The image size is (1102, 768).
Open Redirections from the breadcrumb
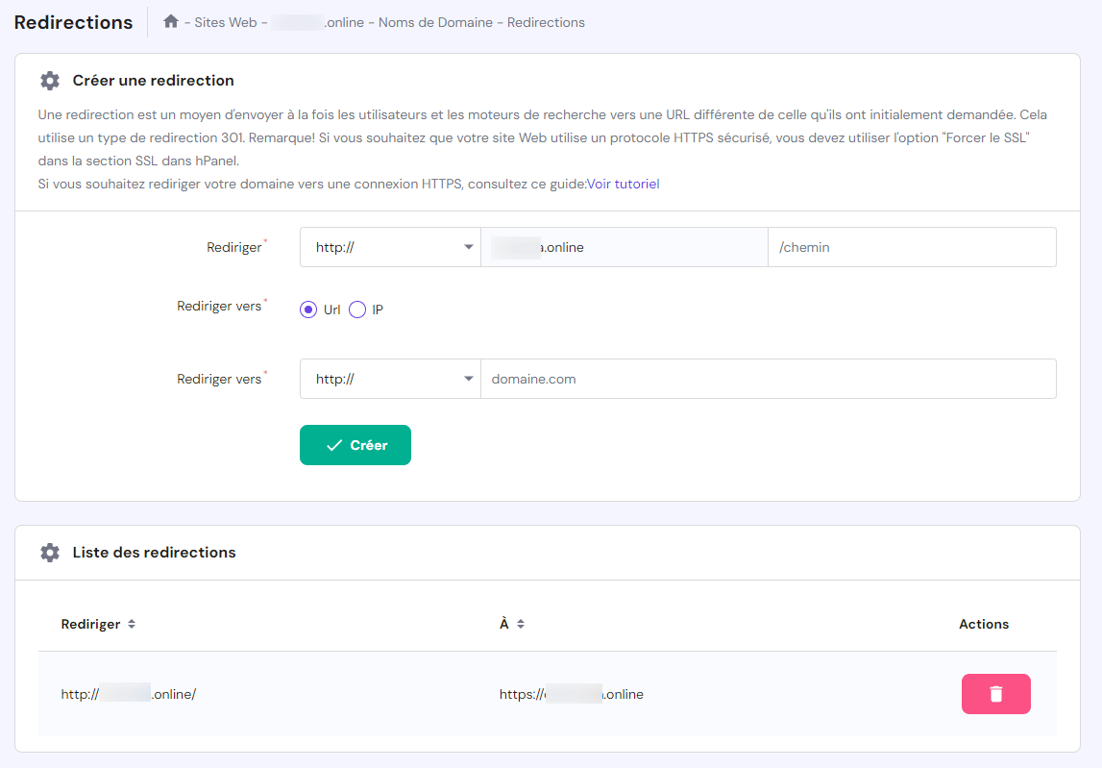click(x=545, y=22)
